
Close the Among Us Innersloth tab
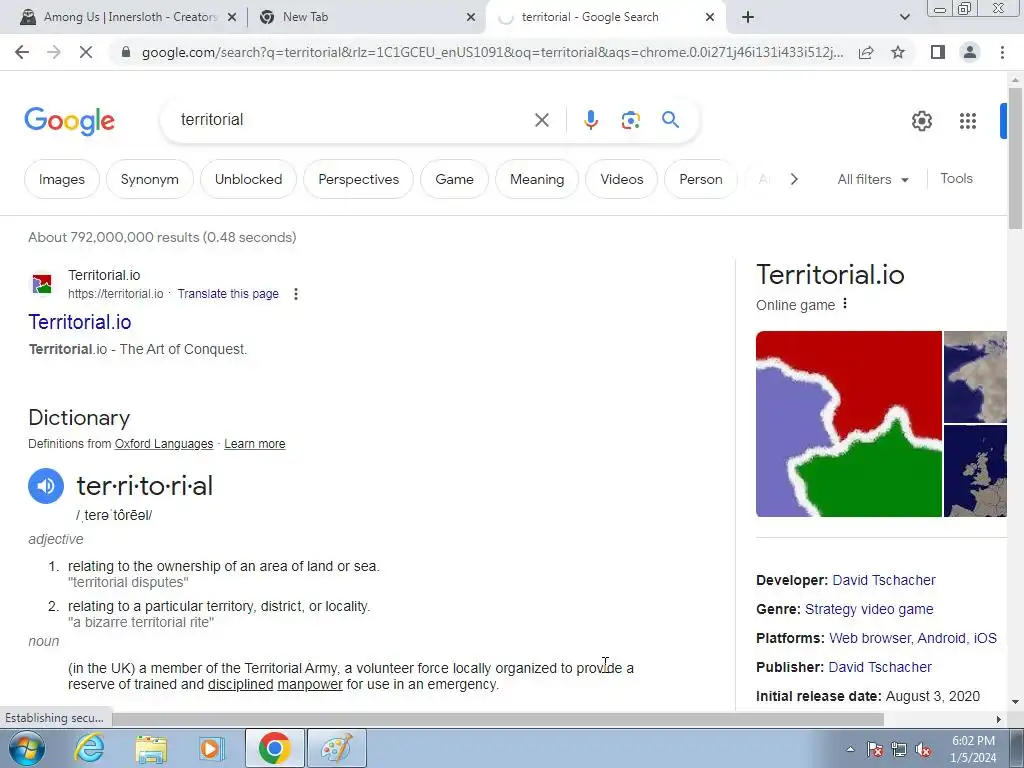point(231,18)
